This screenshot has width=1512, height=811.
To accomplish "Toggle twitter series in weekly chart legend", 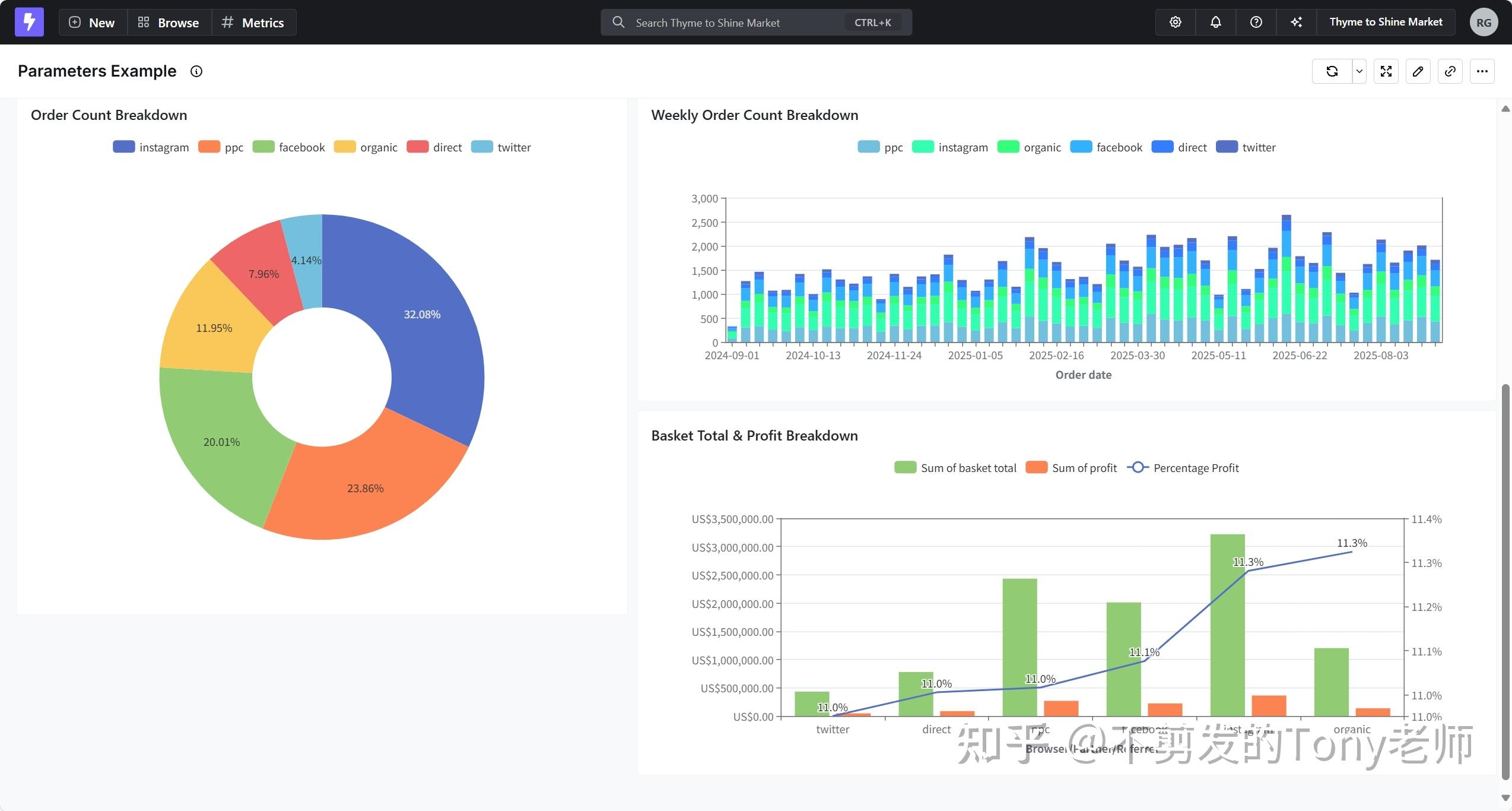I will (x=1246, y=147).
